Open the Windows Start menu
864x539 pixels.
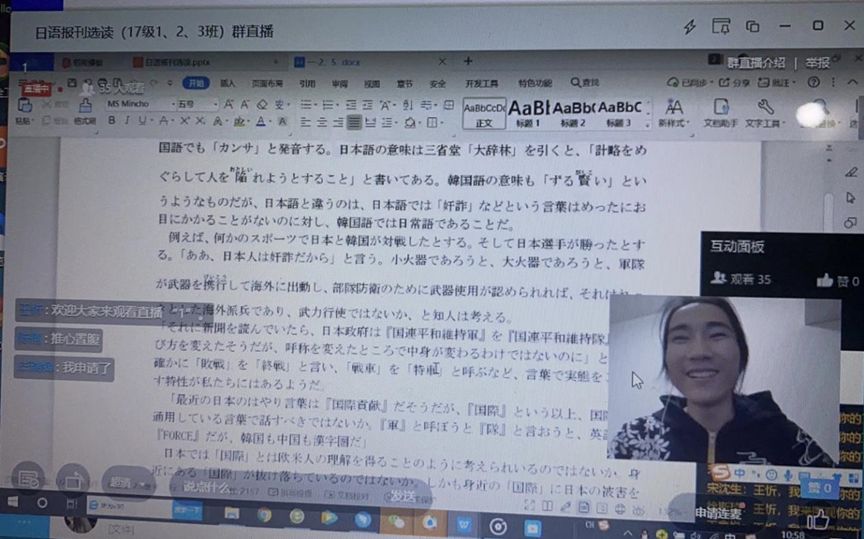click(12, 502)
